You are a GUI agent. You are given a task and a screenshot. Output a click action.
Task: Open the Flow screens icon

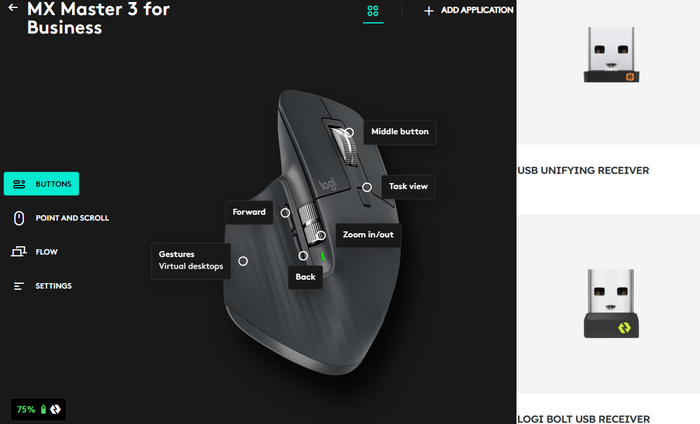[x=18, y=252]
